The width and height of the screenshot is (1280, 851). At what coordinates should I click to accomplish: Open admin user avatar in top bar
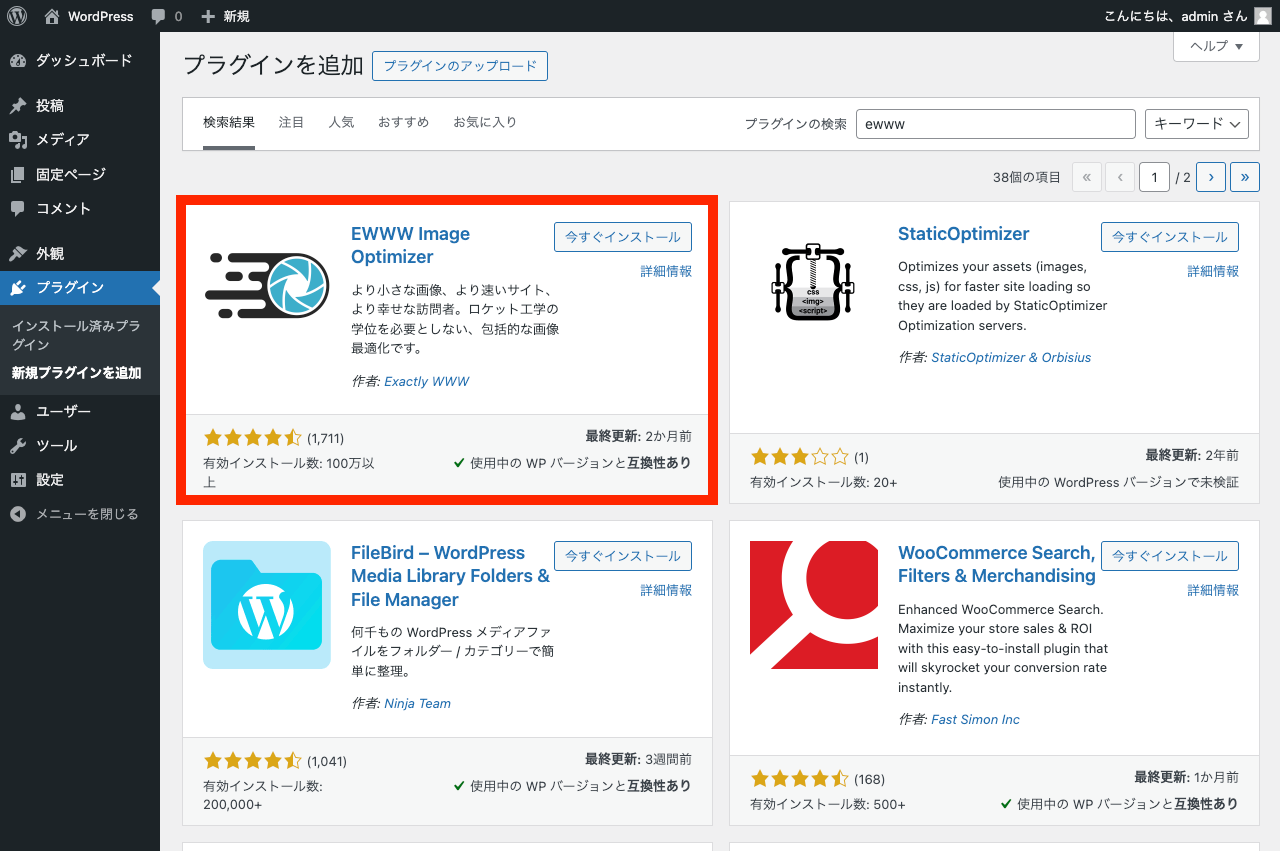(x=1263, y=16)
